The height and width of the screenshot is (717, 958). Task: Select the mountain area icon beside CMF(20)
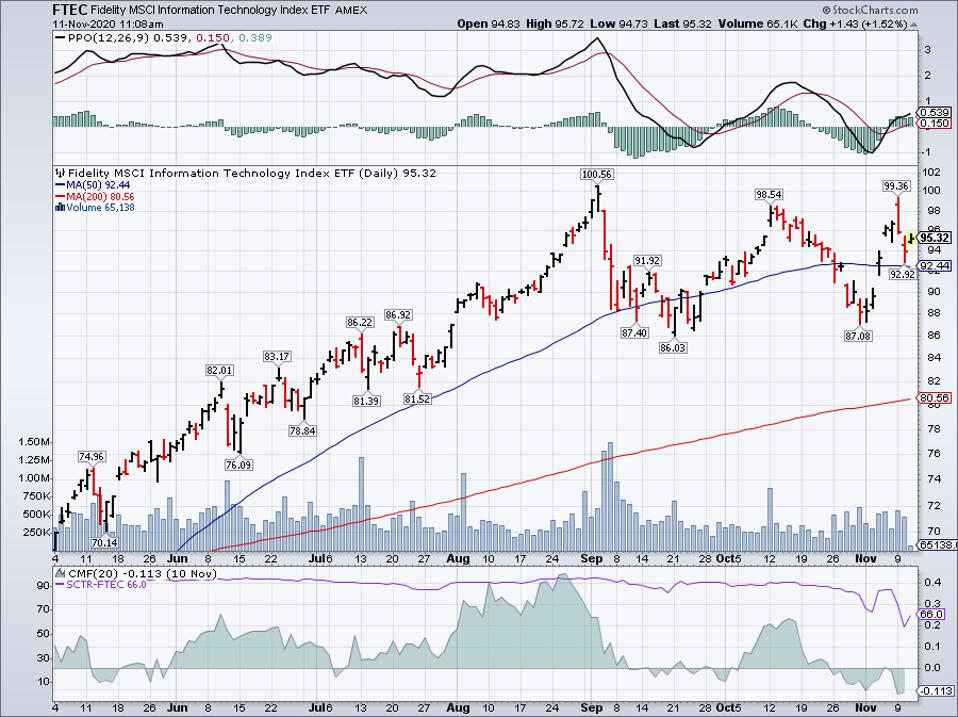[x=60, y=573]
